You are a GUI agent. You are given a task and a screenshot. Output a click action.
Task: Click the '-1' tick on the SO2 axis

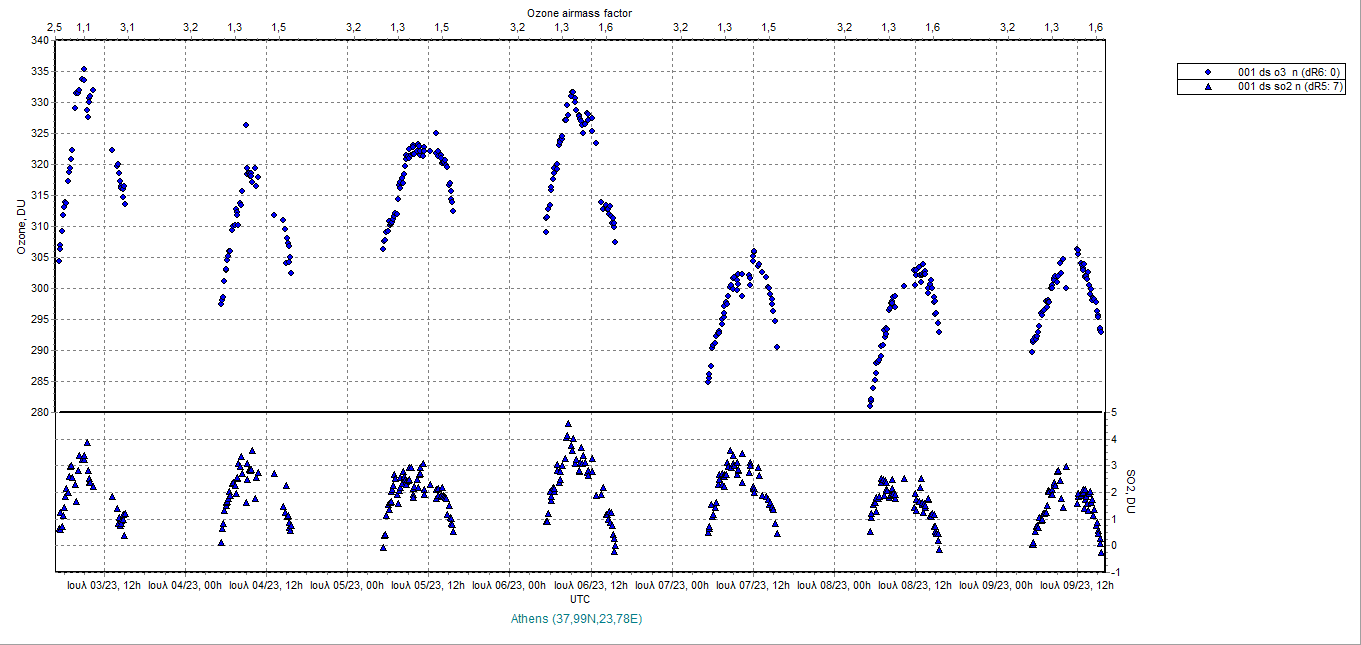[x=1116, y=572]
